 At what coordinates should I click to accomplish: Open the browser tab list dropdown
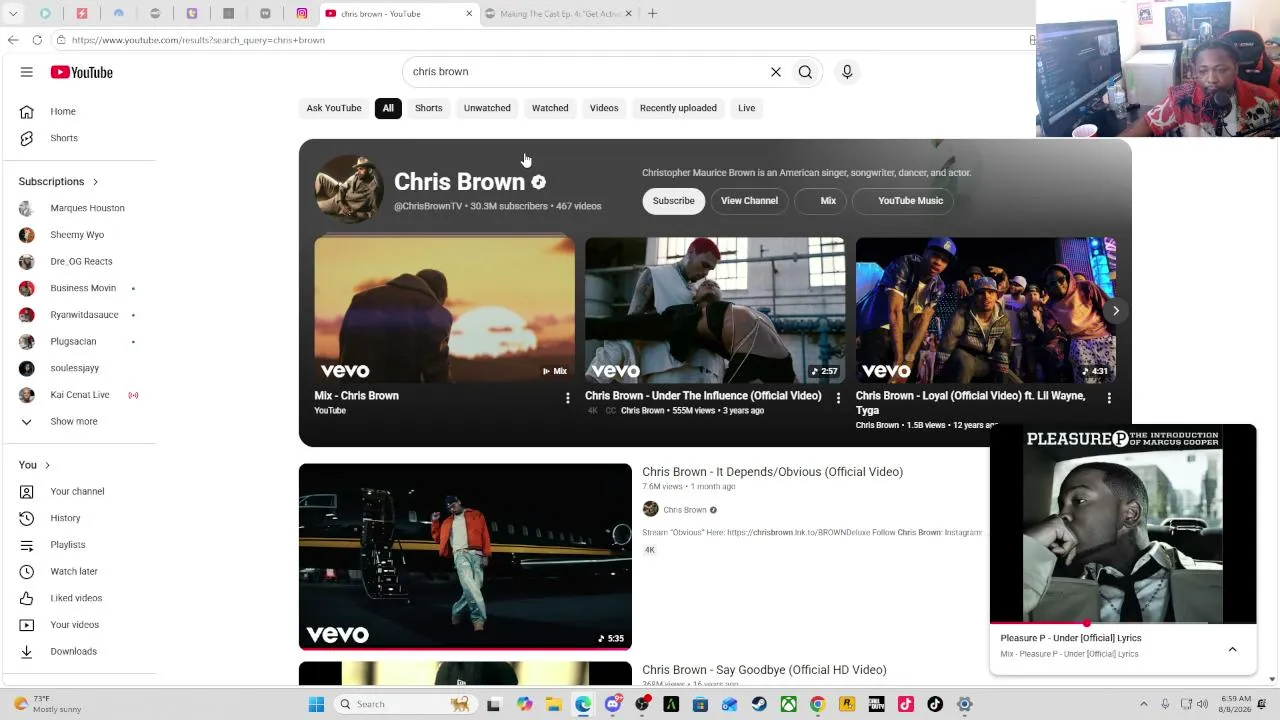coord(13,14)
